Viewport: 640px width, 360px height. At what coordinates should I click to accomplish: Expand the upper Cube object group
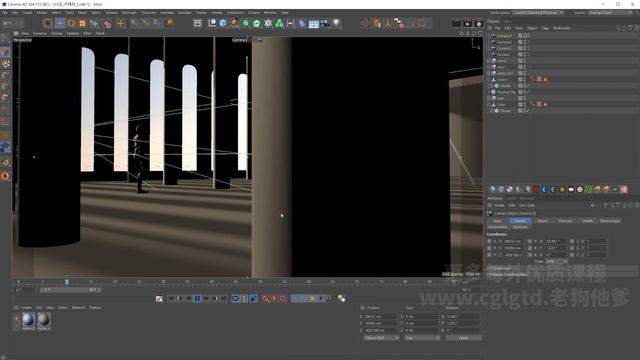[x=489, y=80]
